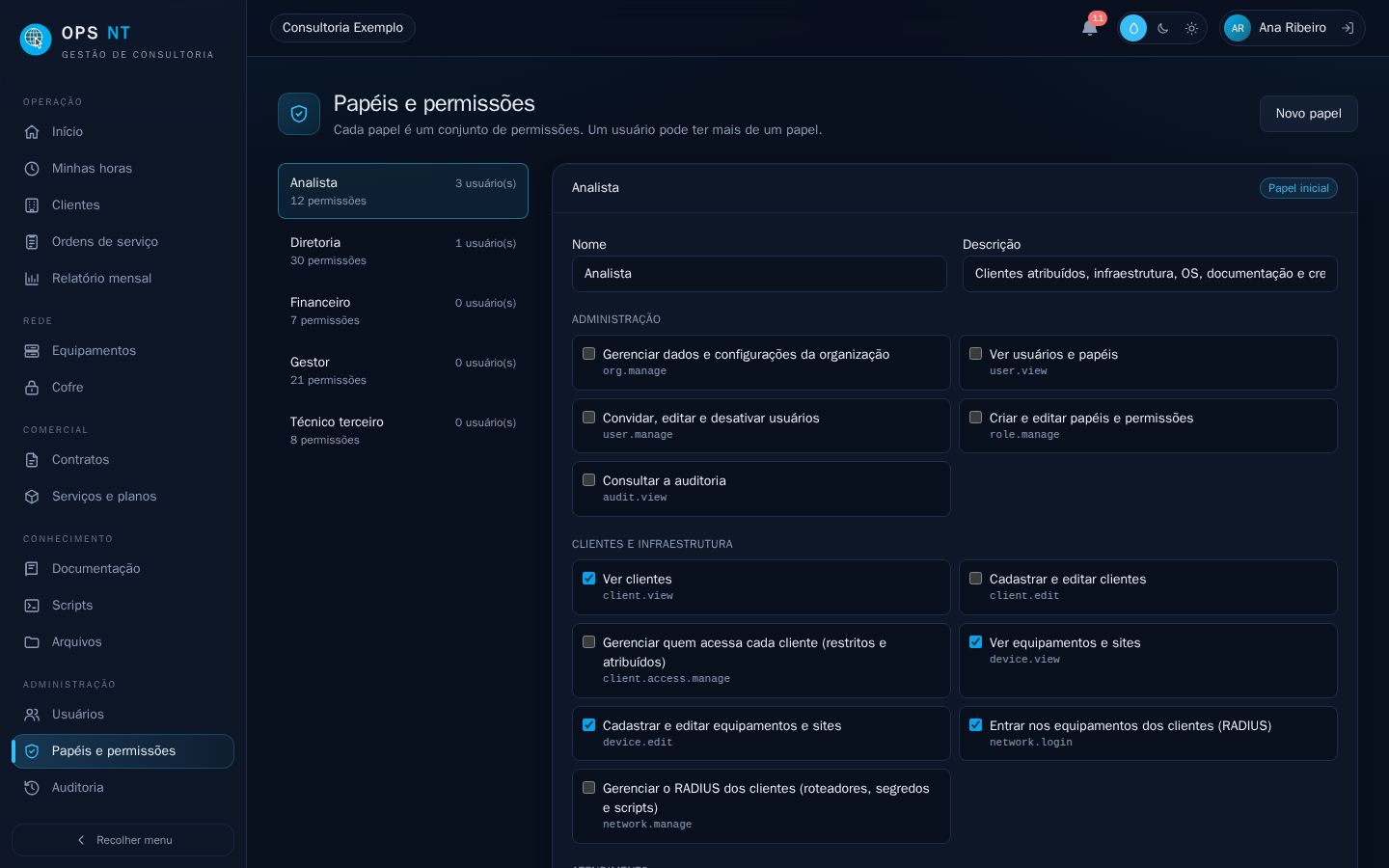Click the Clientes building icon
Screen dimensions: 1389x868
pos(32,205)
